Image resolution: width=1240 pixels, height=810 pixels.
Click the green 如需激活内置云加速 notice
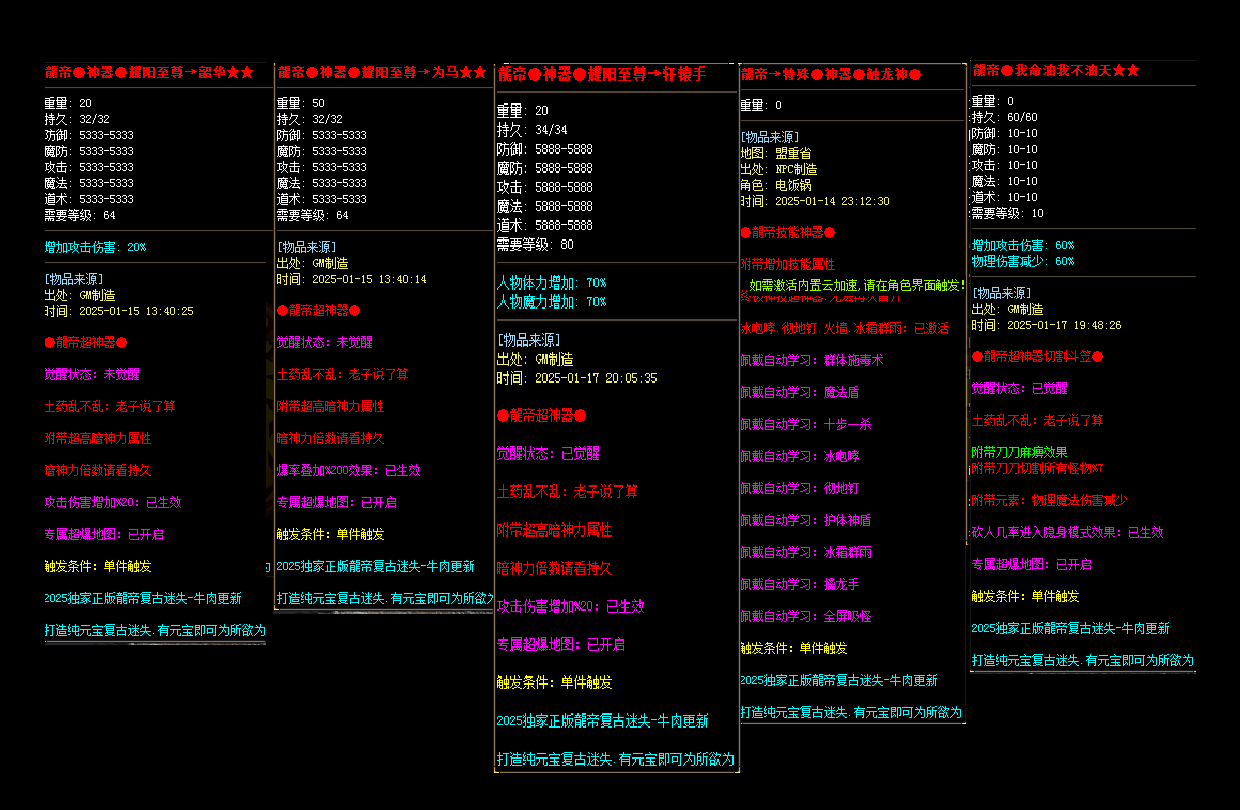pos(856,285)
